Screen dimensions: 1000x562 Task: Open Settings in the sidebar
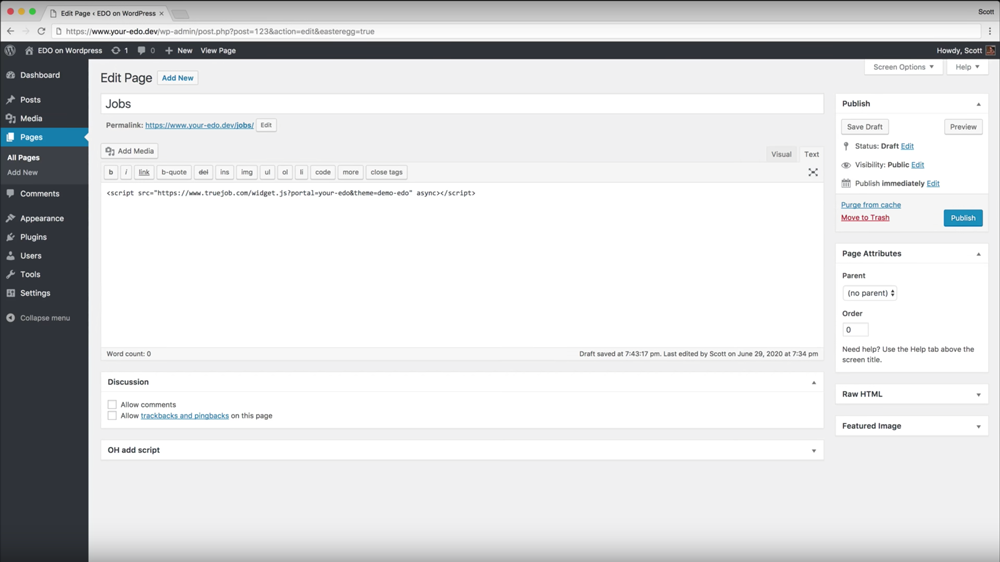click(35, 293)
